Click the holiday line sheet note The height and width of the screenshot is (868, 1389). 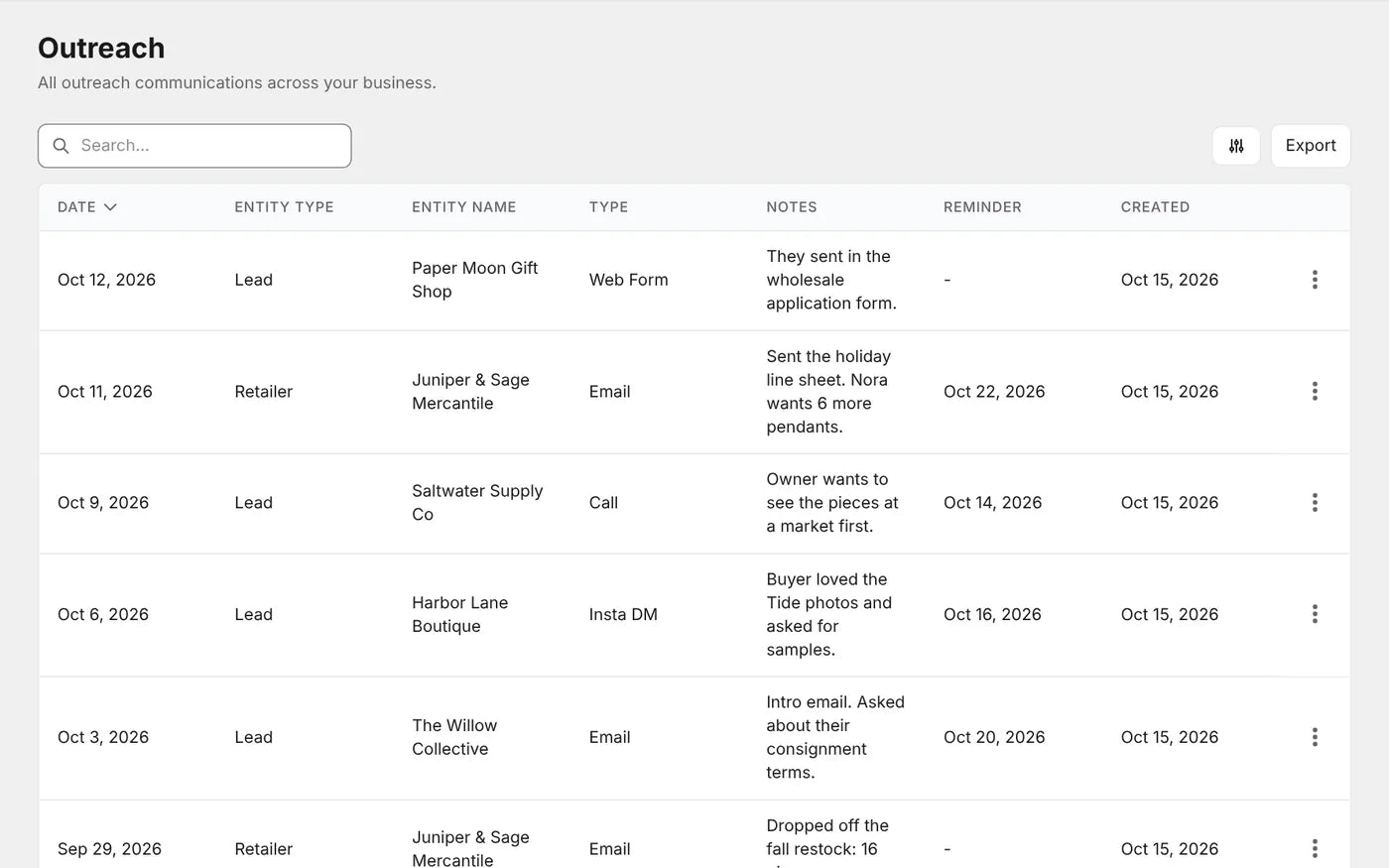828,392
